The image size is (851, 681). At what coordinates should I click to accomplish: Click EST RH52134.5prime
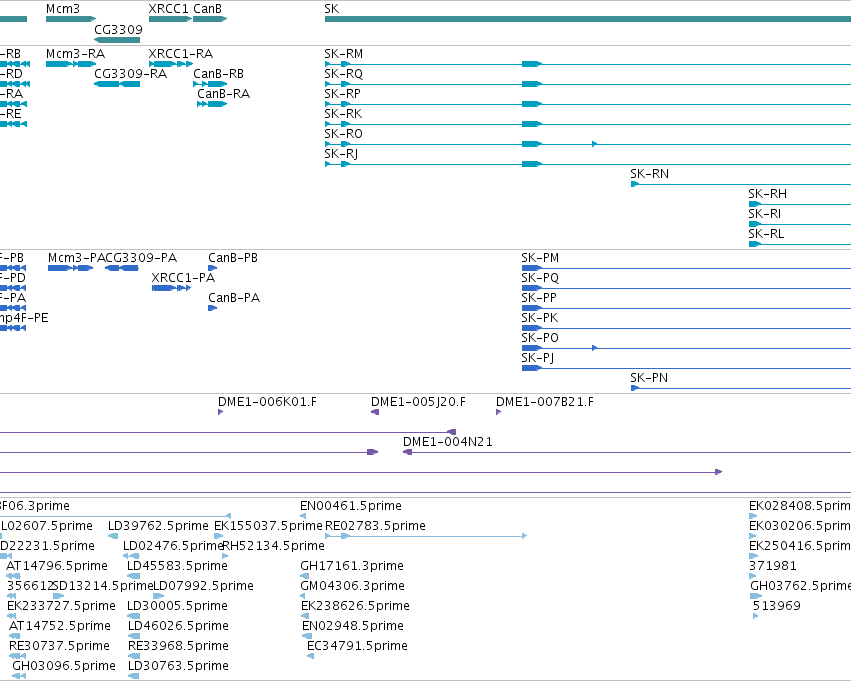click(x=225, y=556)
